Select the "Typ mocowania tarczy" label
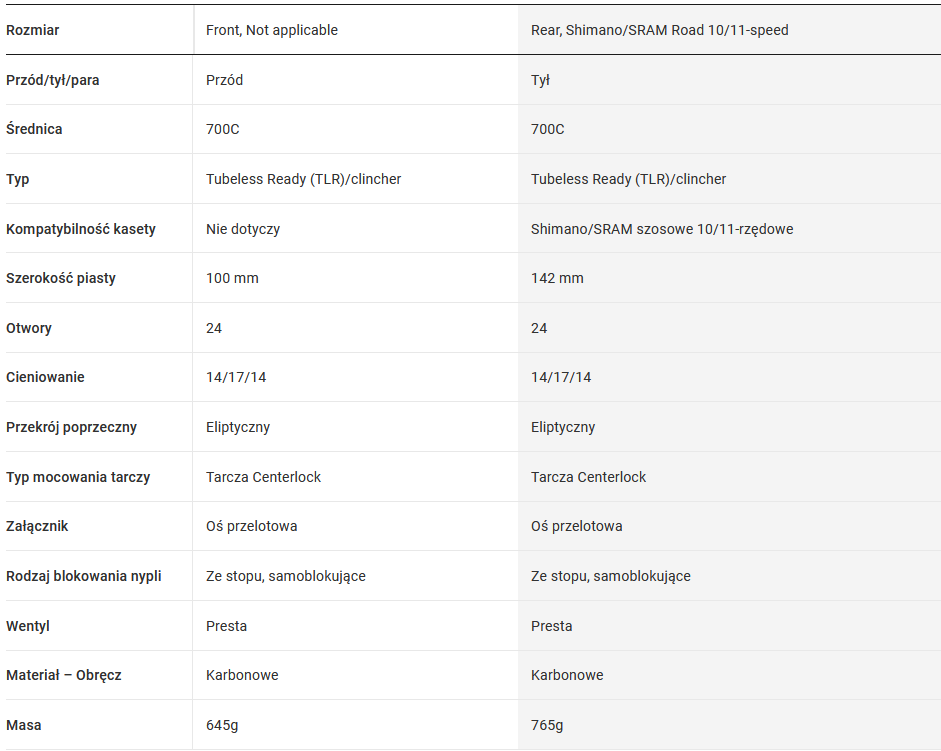 [x=78, y=477]
